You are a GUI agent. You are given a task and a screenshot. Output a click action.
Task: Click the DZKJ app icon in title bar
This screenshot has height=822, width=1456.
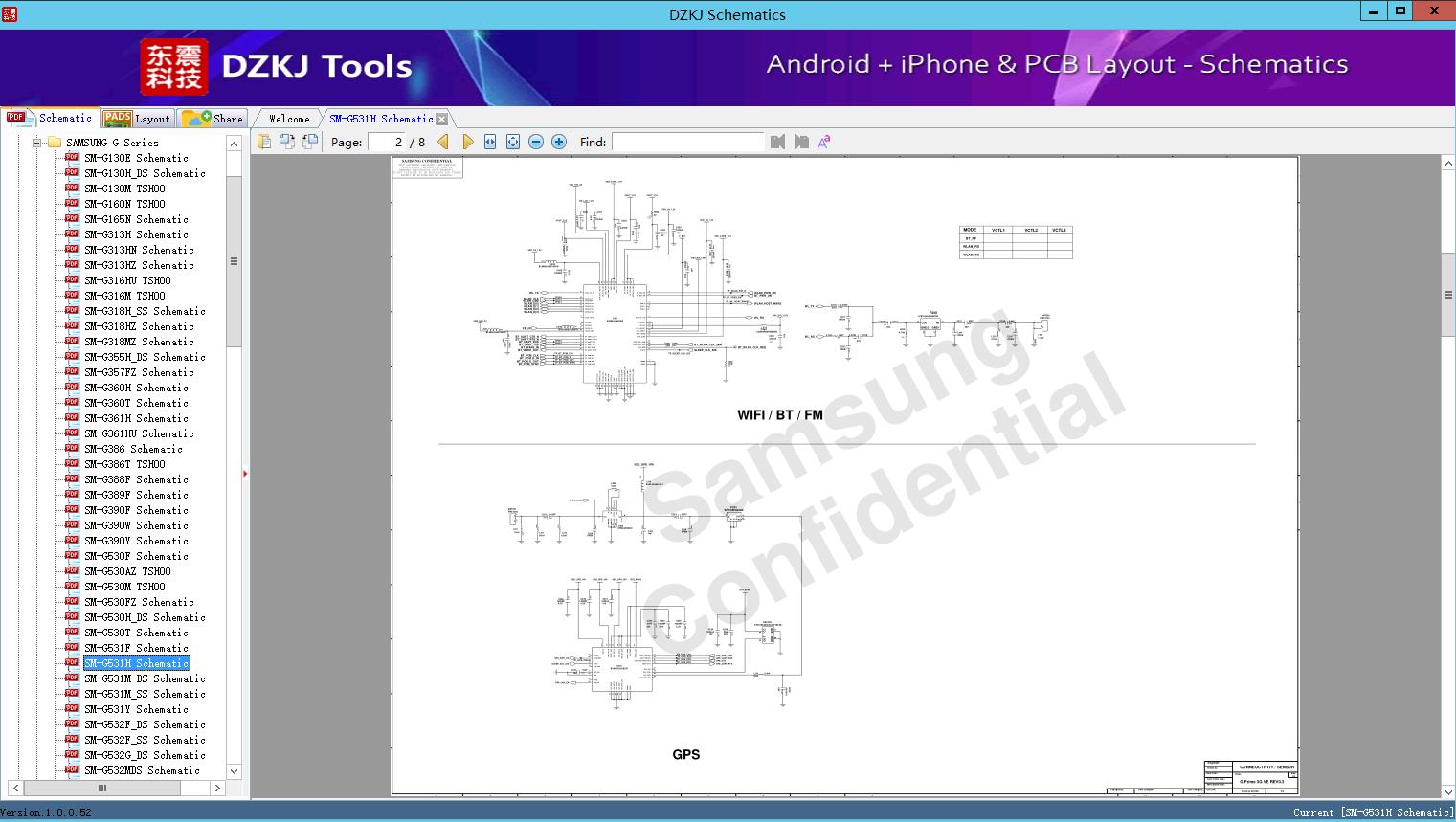[x=10, y=13]
